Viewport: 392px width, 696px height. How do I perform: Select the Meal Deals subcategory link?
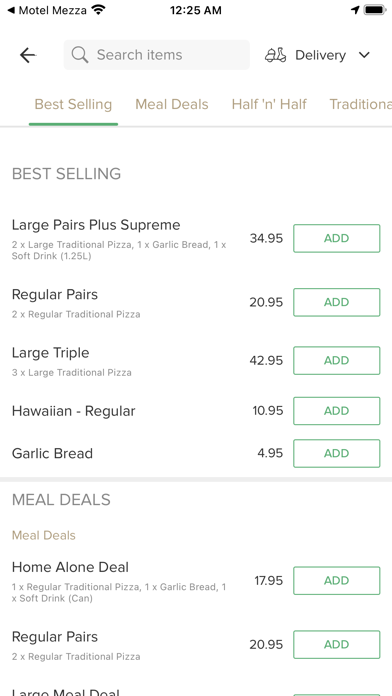[44, 535]
